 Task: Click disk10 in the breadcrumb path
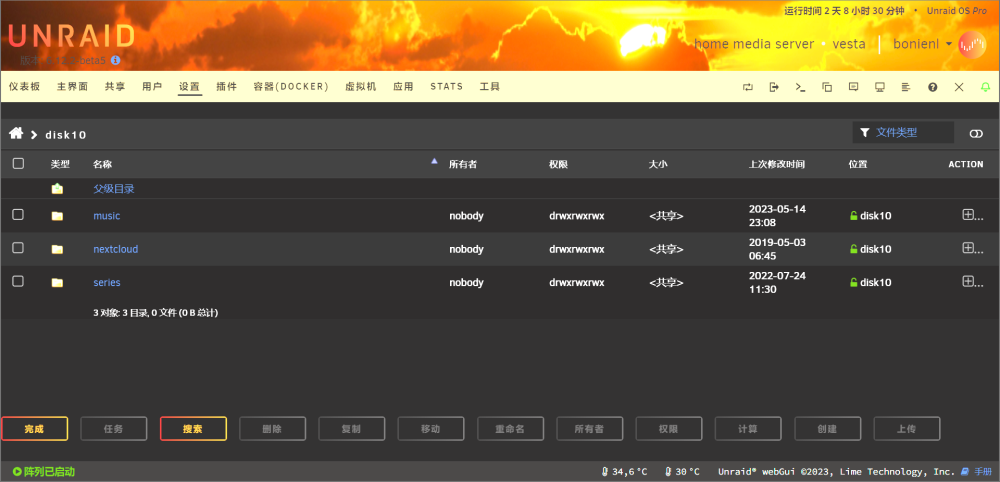66,135
